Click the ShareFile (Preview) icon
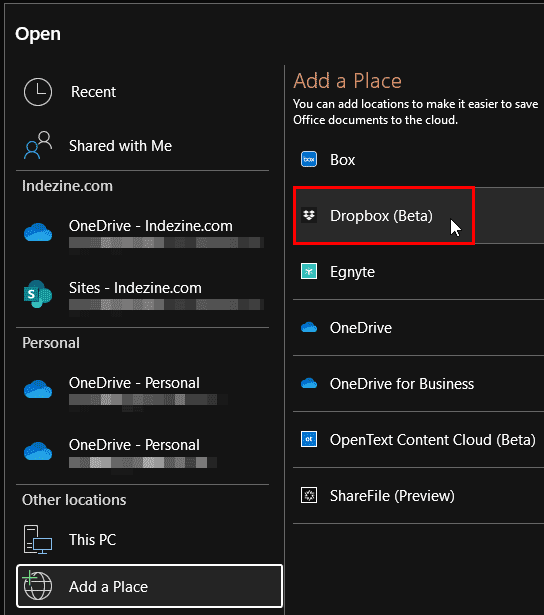Screen dimensions: 544x615 point(309,495)
